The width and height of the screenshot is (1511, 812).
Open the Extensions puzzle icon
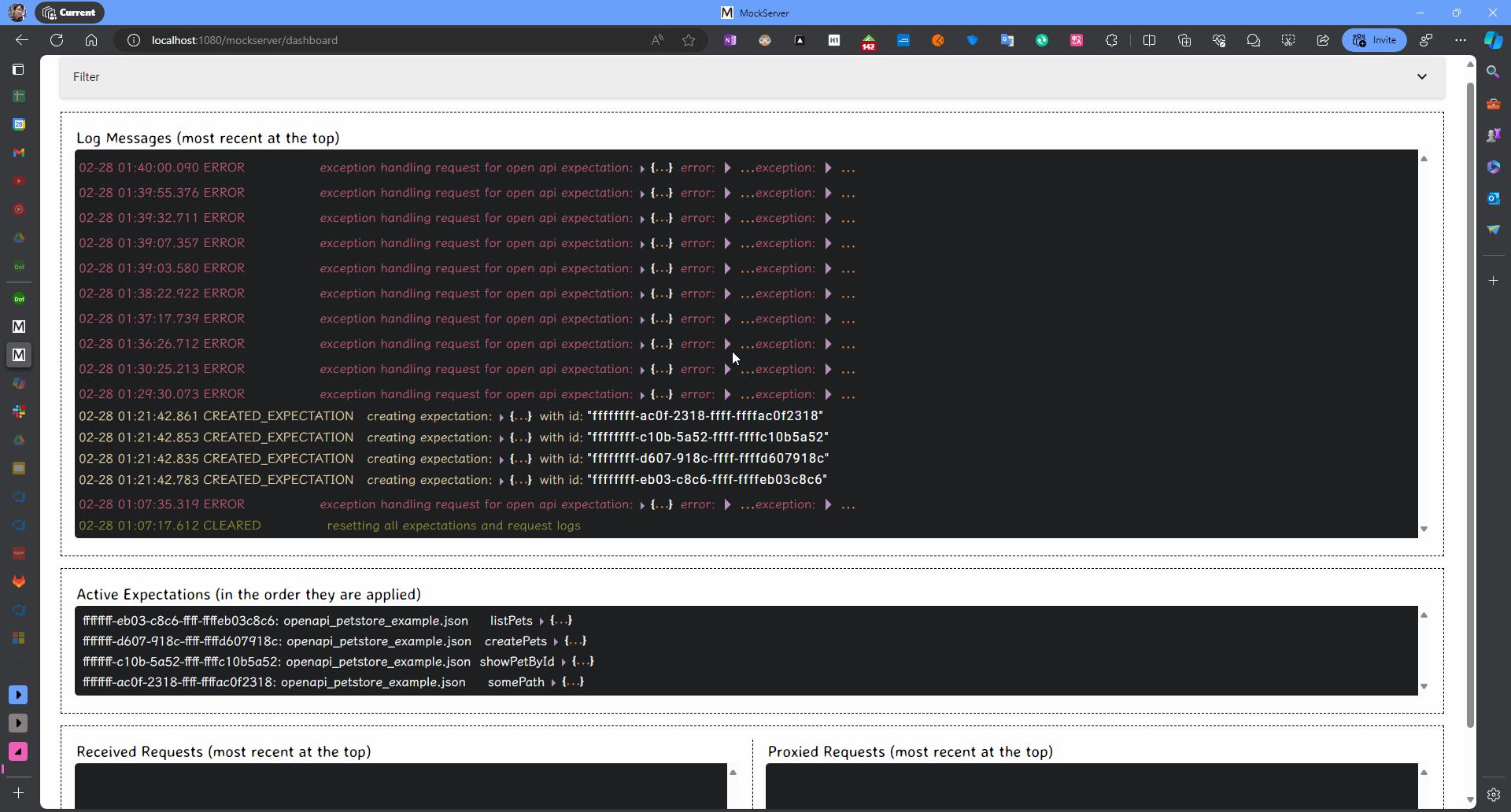pos(1111,40)
